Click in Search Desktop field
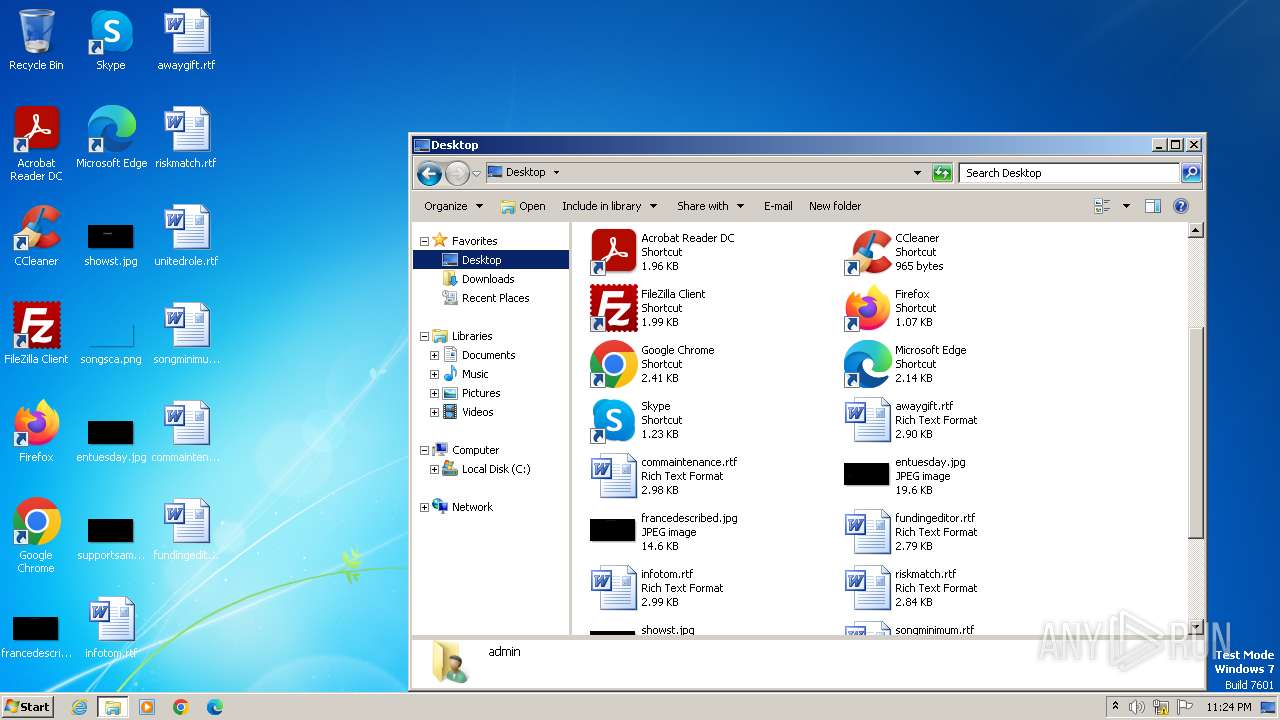The width and height of the screenshot is (1280, 720). (x=1069, y=173)
